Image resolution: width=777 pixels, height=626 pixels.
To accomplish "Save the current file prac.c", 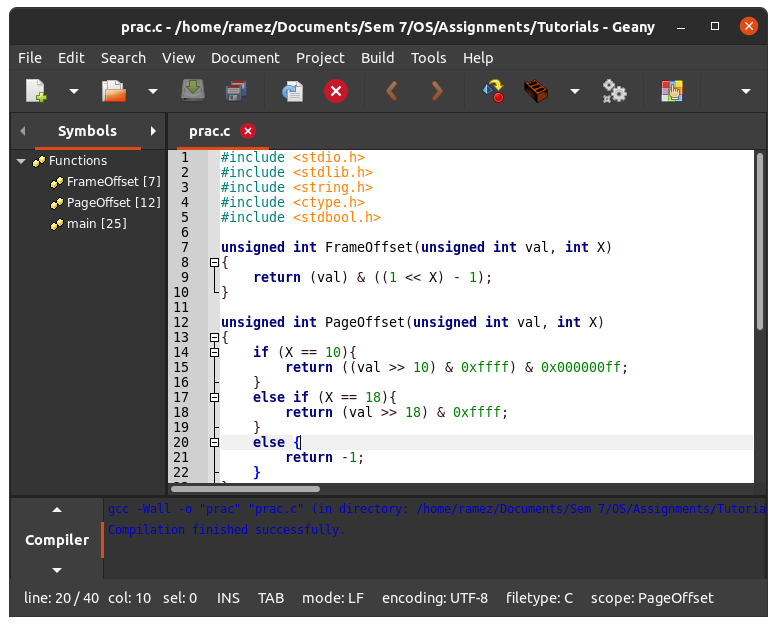I will 192,92.
